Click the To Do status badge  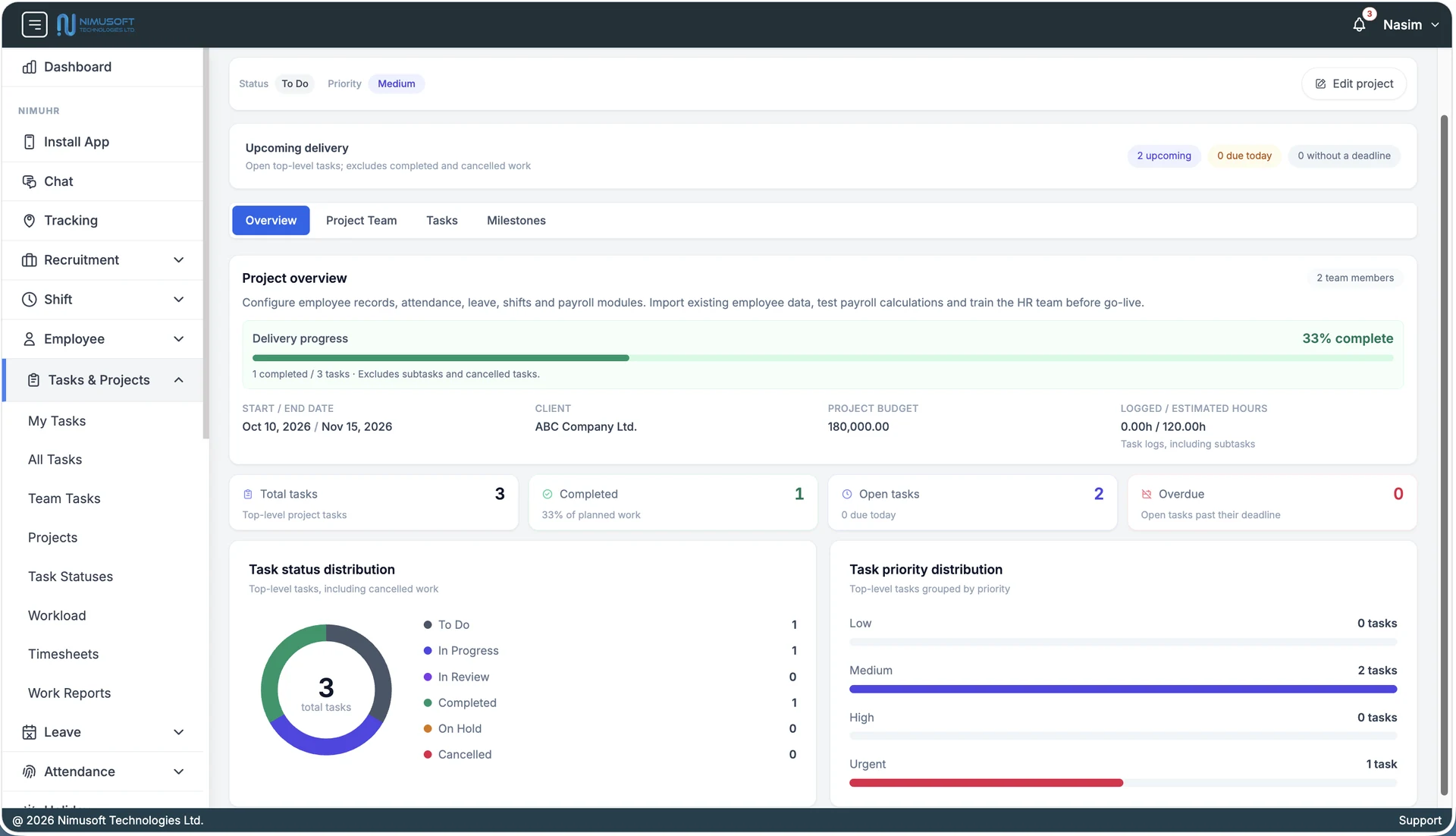[x=295, y=83]
